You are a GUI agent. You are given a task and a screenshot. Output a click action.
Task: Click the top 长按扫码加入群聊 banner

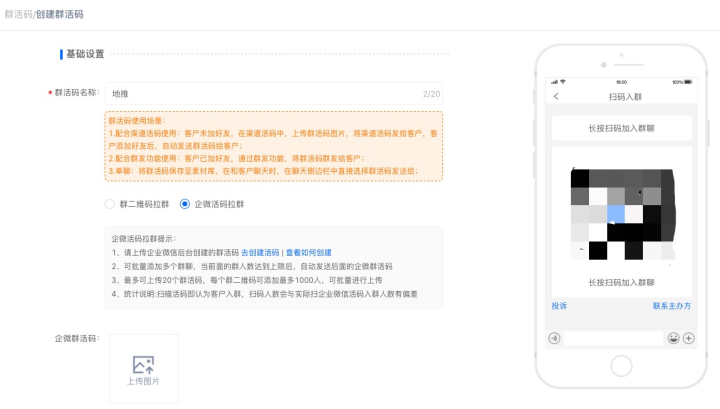[621, 128]
